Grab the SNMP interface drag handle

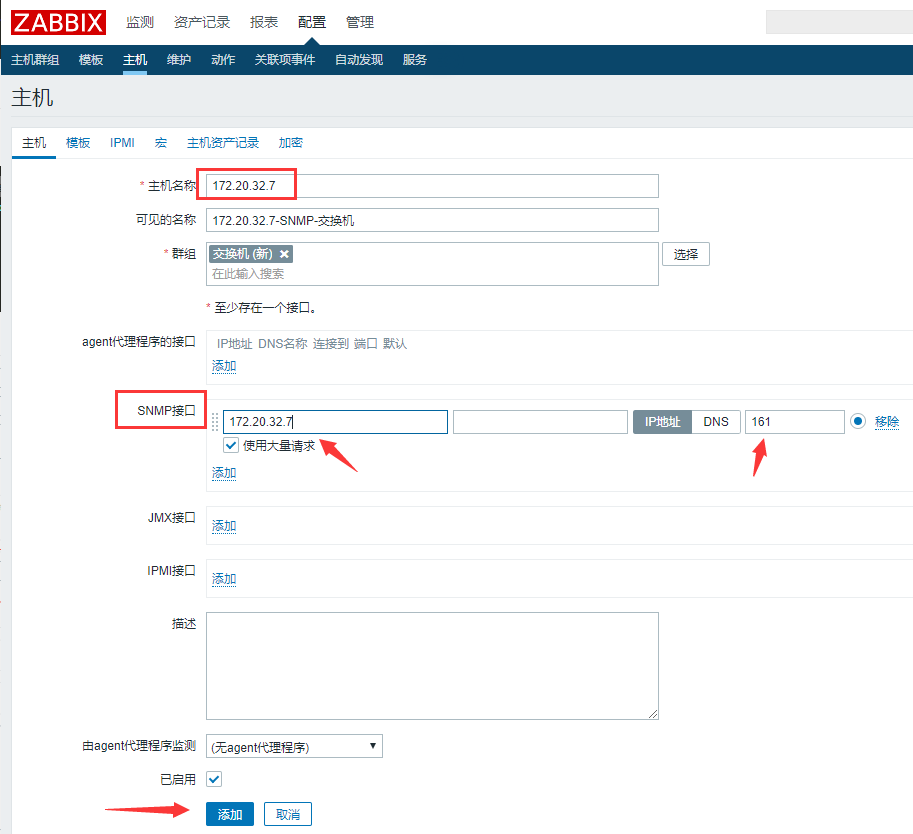point(215,422)
